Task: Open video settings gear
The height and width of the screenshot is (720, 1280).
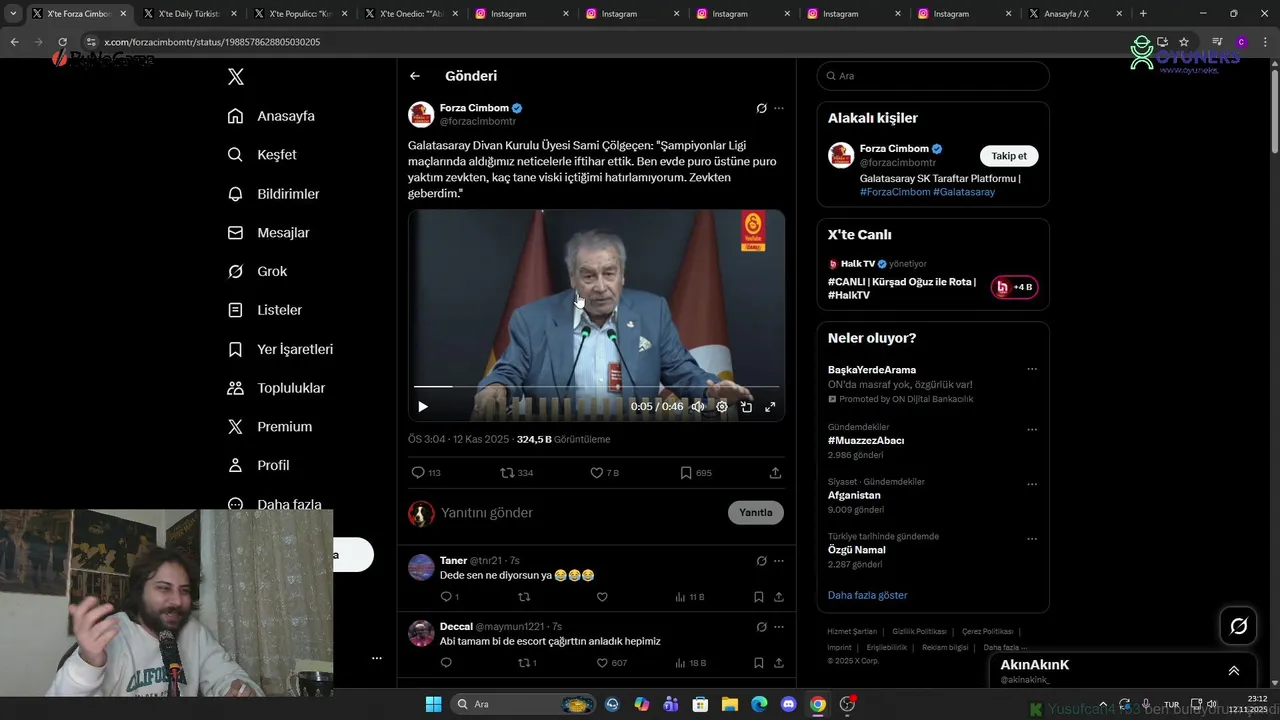Action: (x=722, y=406)
